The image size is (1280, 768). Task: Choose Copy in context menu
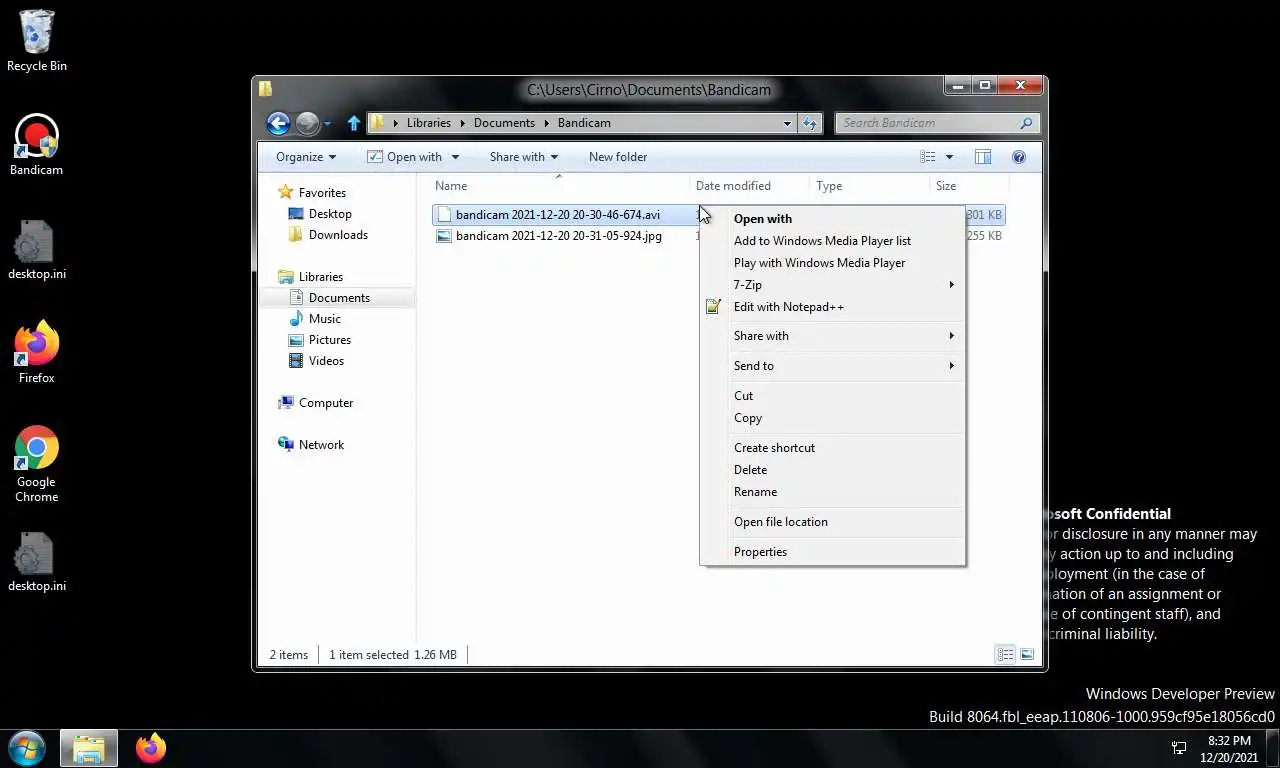tap(832, 418)
